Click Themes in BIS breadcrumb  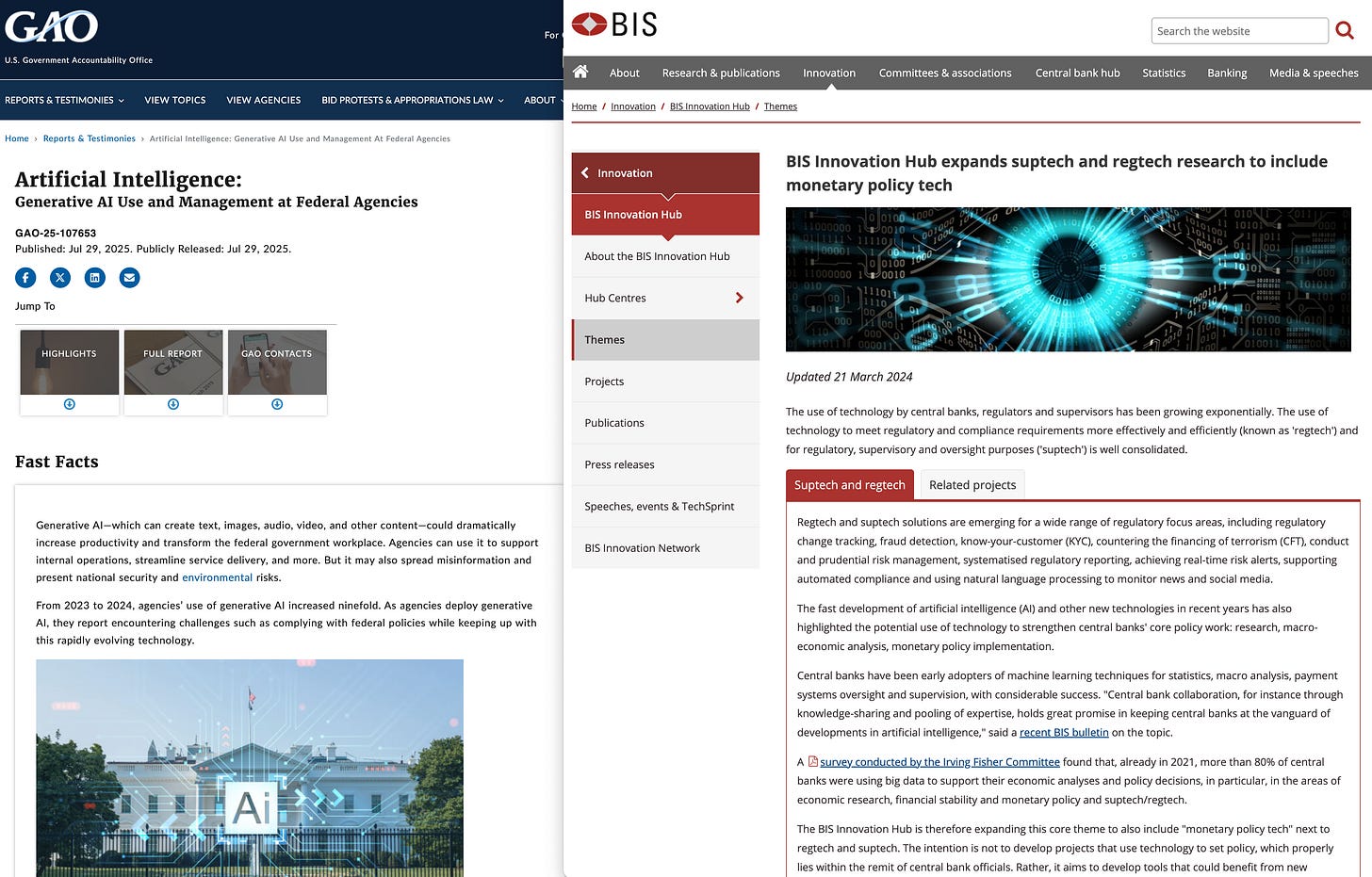pyautogui.click(x=780, y=106)
